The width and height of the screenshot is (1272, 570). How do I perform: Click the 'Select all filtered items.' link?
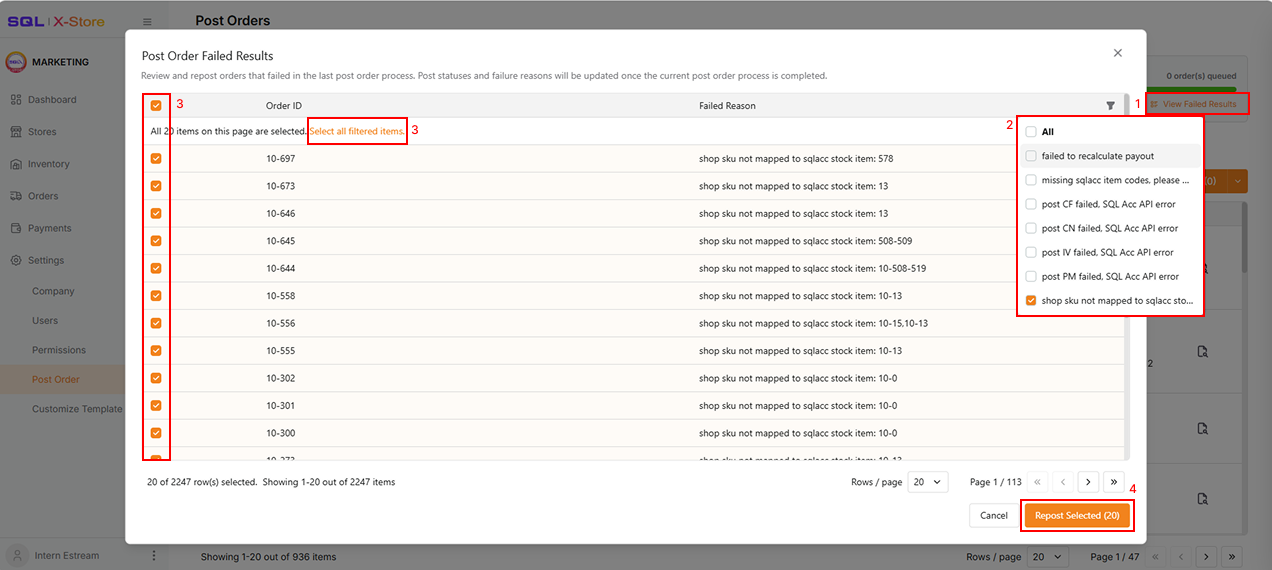pos(357,131)
